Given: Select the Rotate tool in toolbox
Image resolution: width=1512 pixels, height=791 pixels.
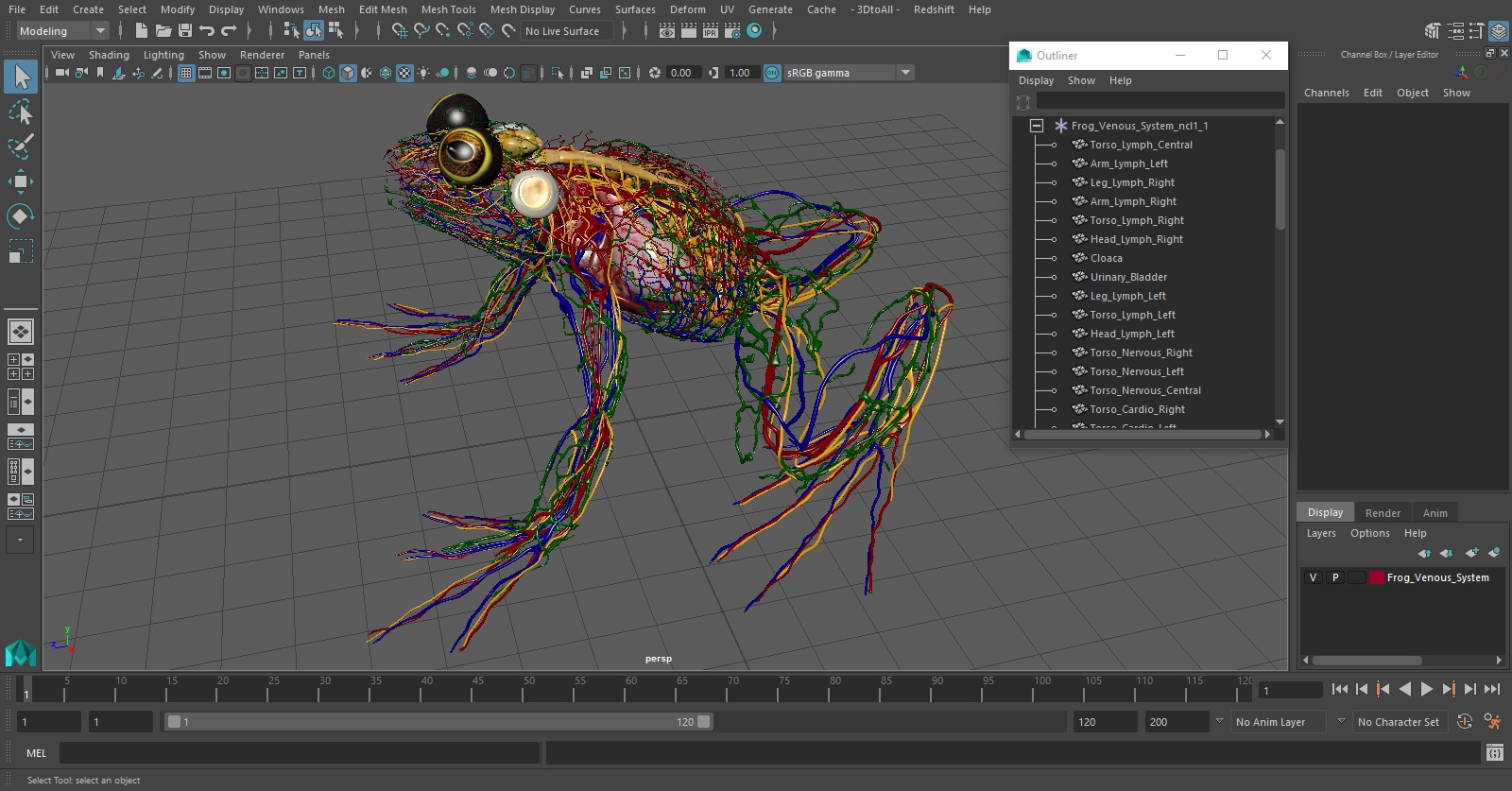Looking at the screenshot, I should pos(21,216).
